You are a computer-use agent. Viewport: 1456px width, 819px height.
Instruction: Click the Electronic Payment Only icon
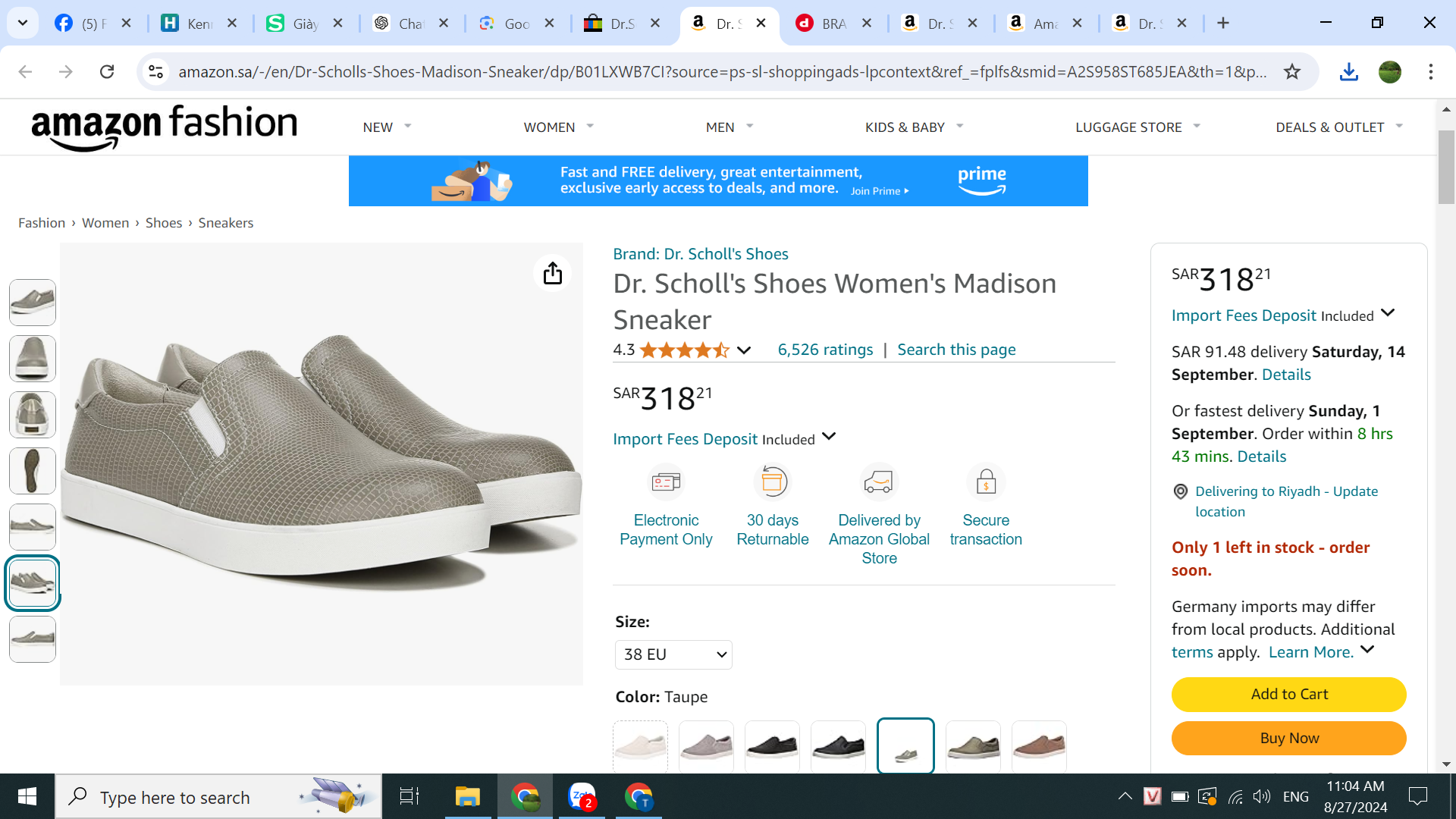(666, 482)
